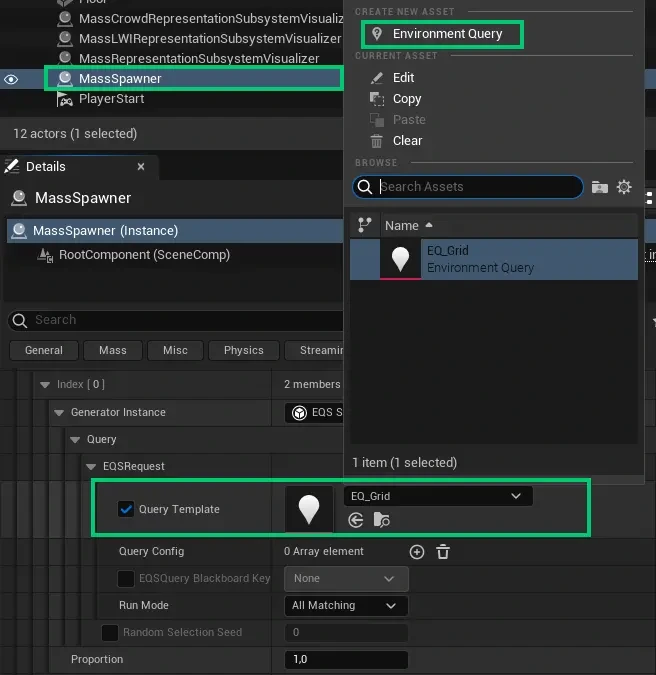Click PlayerStart flag icon
The image size is (656, 675).
(x=65, y=99)
